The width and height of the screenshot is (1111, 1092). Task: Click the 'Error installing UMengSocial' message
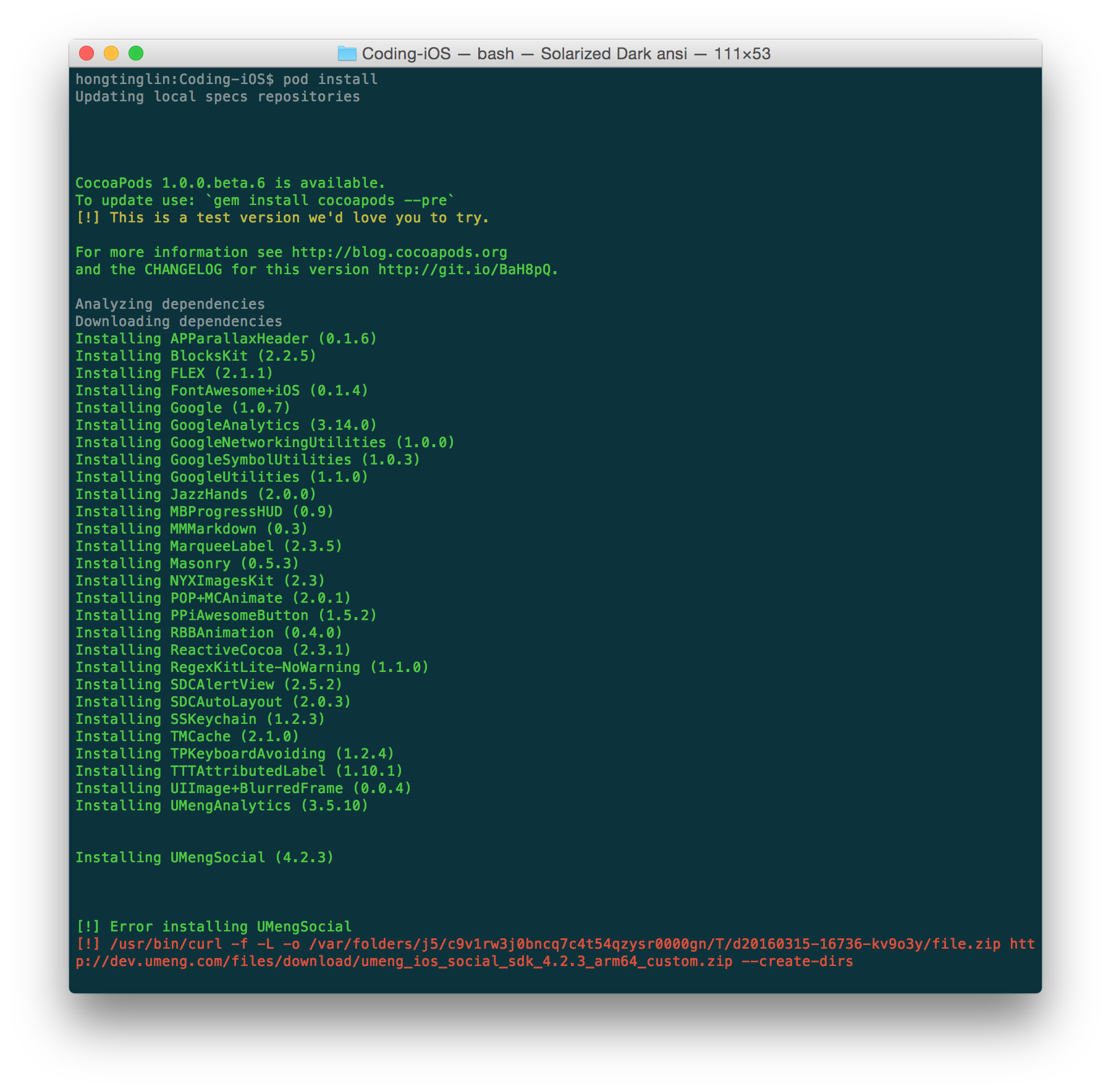coord(230,927)
